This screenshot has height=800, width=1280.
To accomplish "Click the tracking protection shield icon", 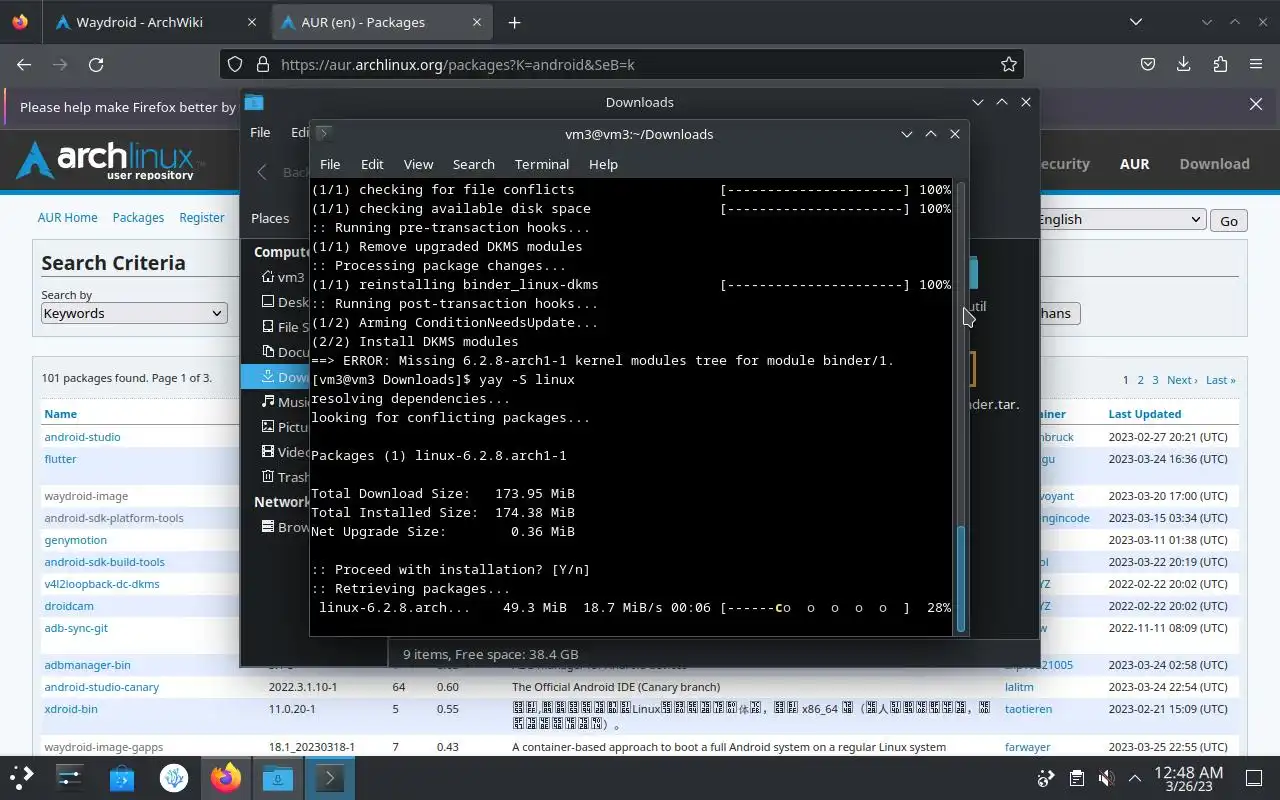I will coord(235,64).
